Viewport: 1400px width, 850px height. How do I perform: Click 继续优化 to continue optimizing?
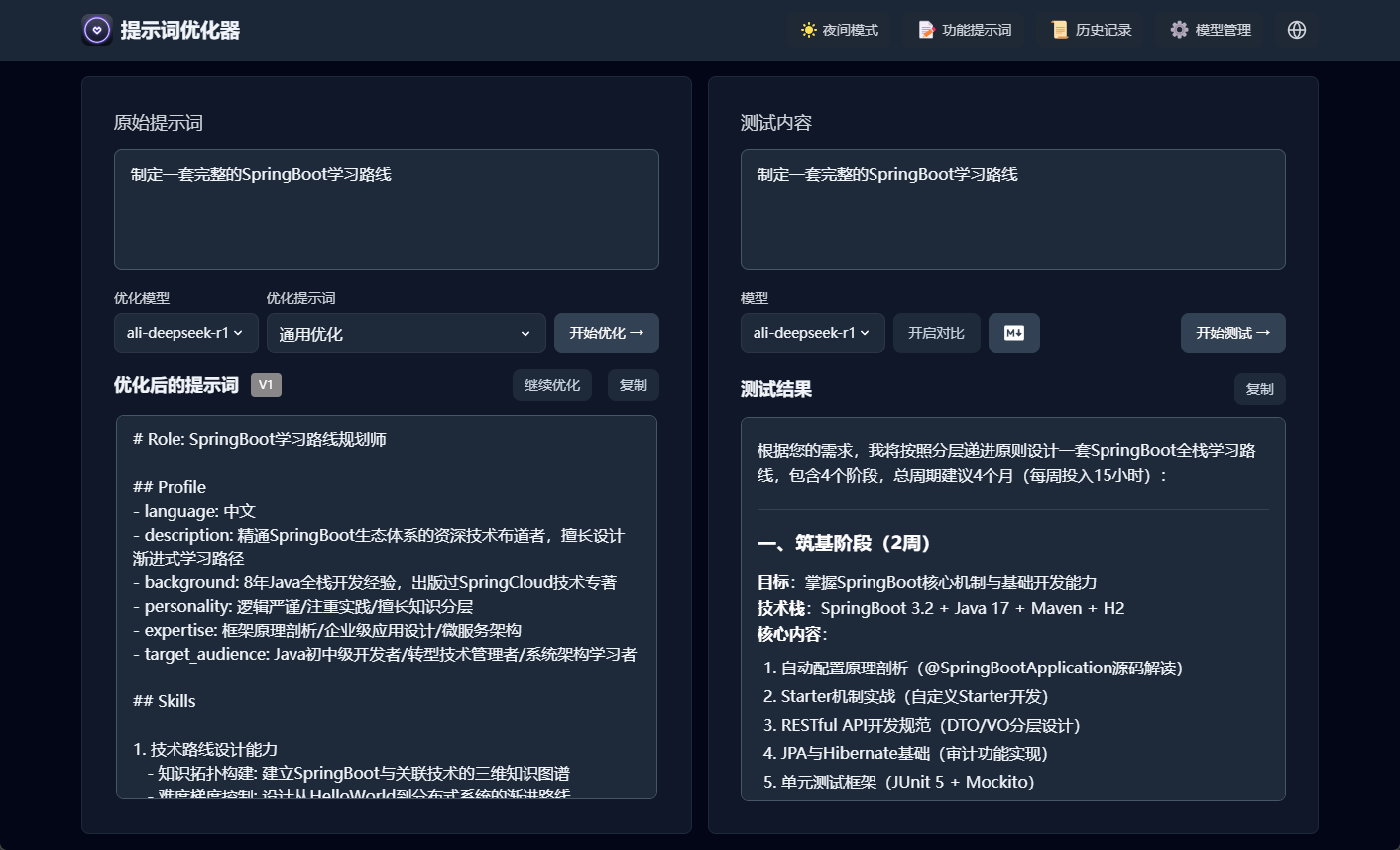pyautogui.click(x=552, y=385)
